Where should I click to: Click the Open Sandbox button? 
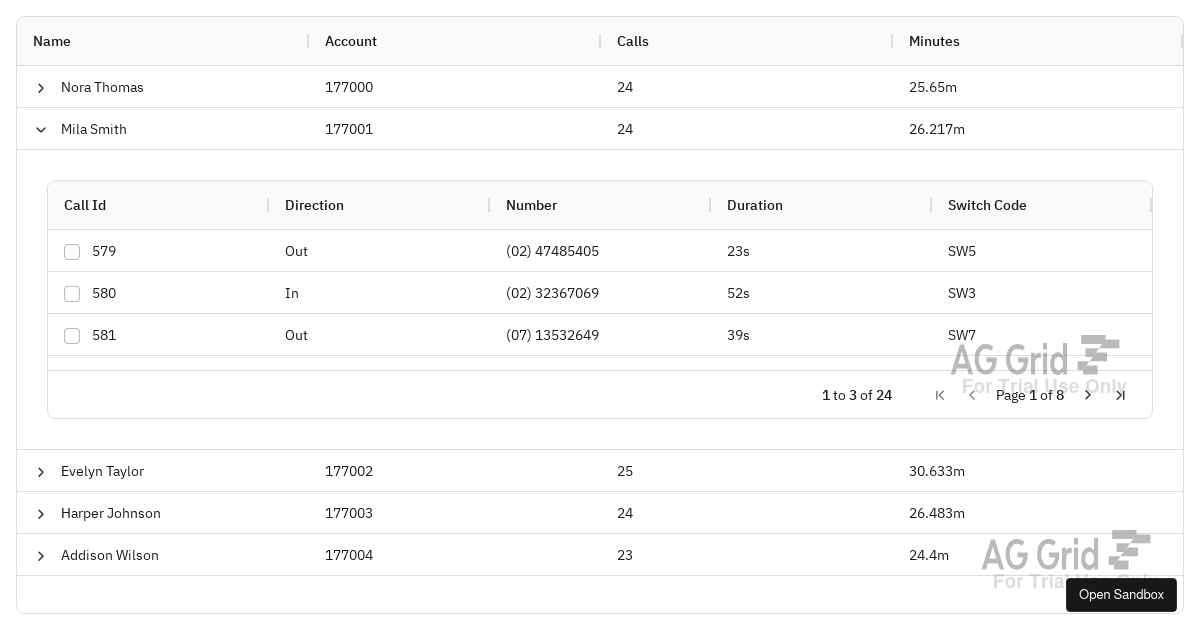click(x=1121, y=594)
